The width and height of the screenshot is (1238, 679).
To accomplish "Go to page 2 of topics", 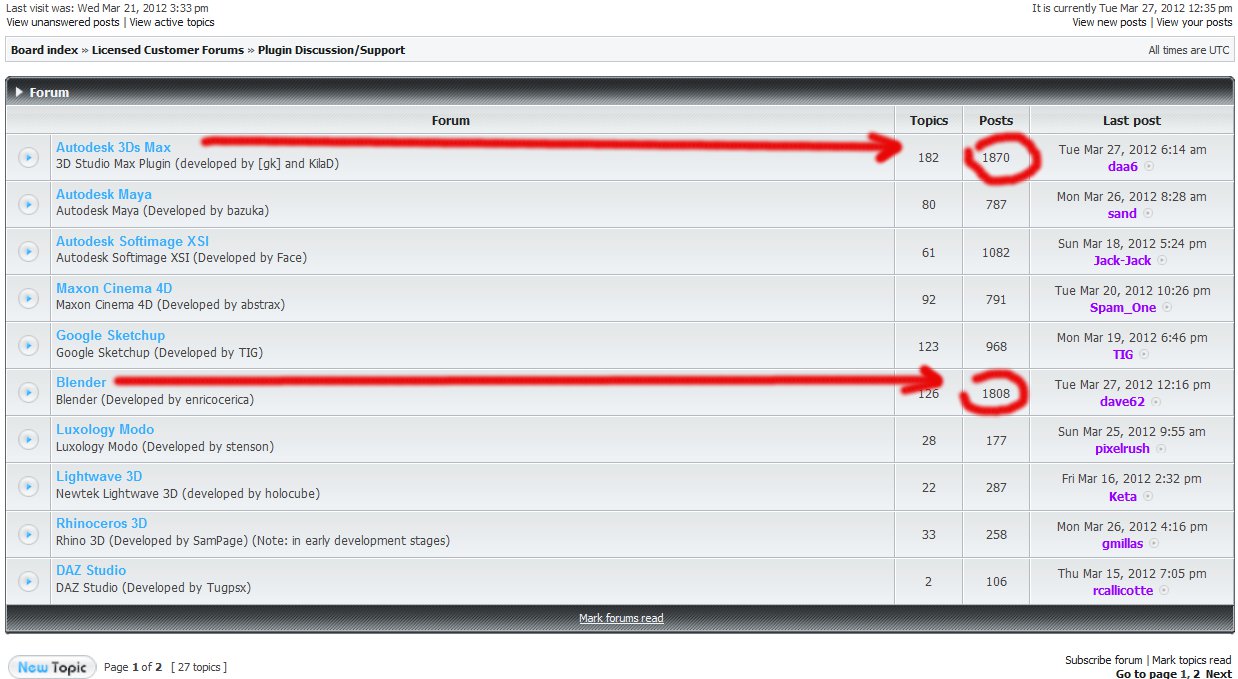I will [1196, 674].
